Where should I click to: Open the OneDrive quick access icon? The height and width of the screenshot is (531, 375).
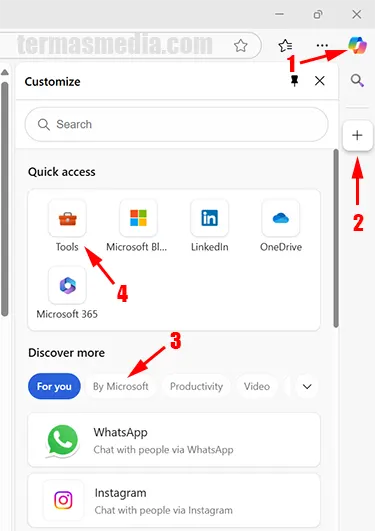pyautogui.click(x=280, y=218)
